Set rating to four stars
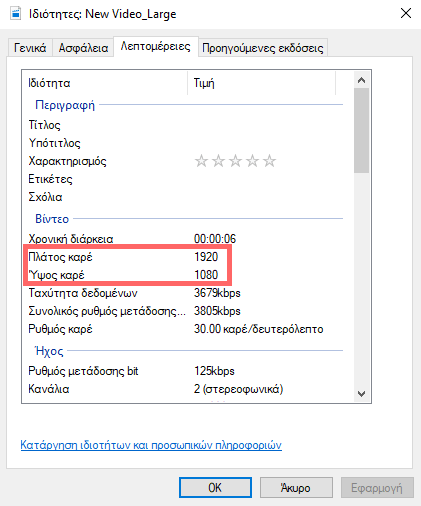Viewport: 421px width, 506px height. tap(252, 161)
